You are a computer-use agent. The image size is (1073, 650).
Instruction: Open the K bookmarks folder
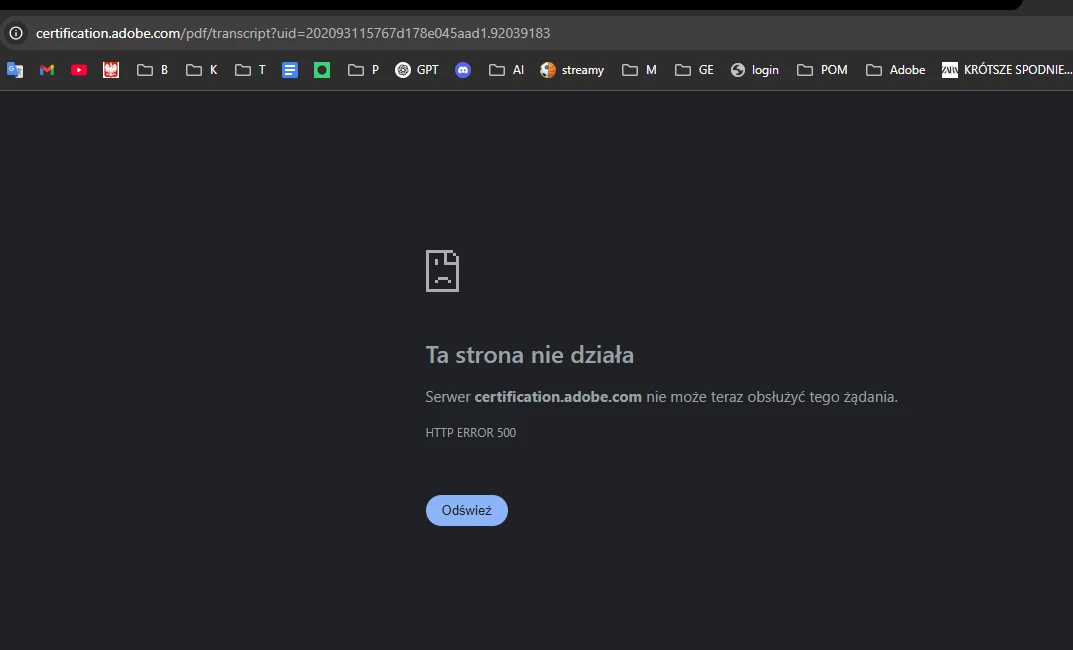[x=202, y=70]
